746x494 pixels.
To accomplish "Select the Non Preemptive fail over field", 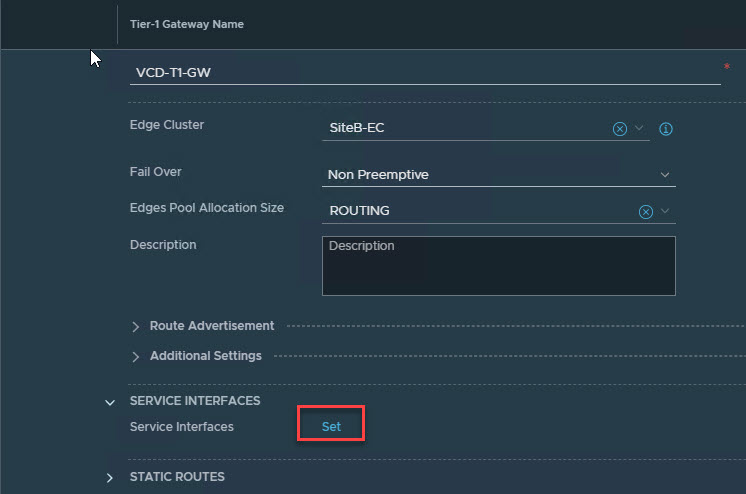I will point(488,175).
